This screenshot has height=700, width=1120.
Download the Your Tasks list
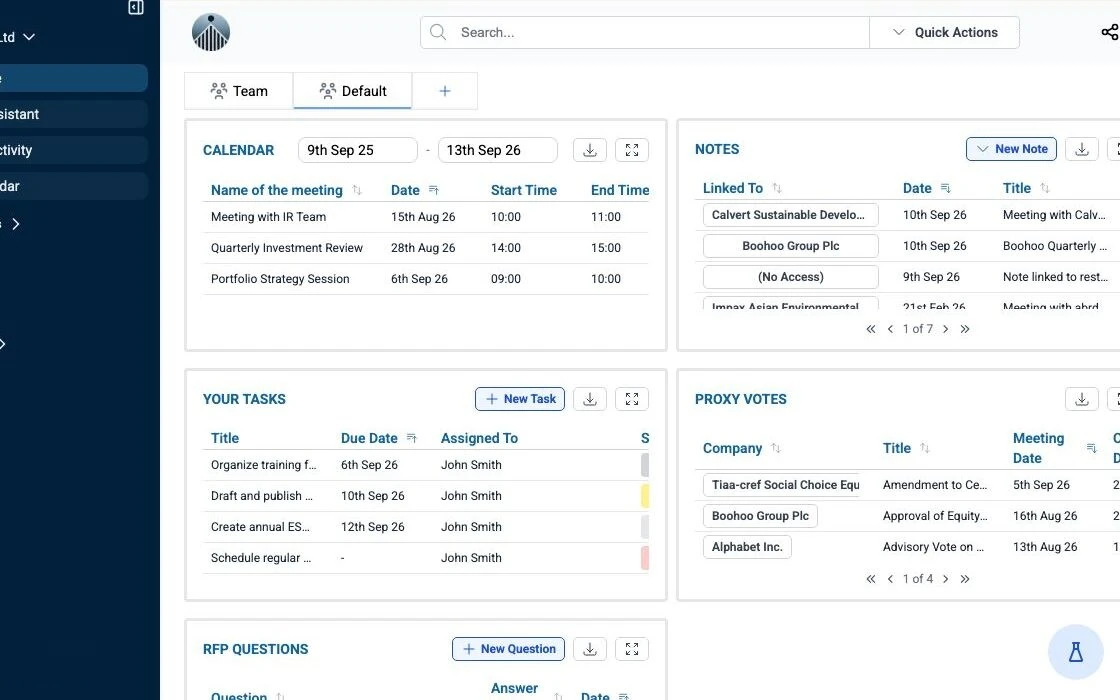[590, 399]
